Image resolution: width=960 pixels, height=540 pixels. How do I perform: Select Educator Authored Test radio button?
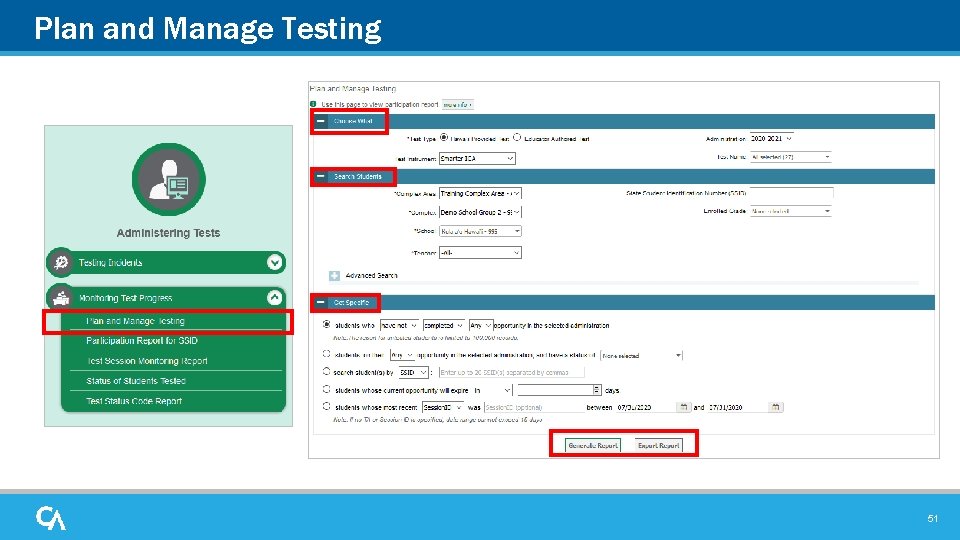click(517, 138)
